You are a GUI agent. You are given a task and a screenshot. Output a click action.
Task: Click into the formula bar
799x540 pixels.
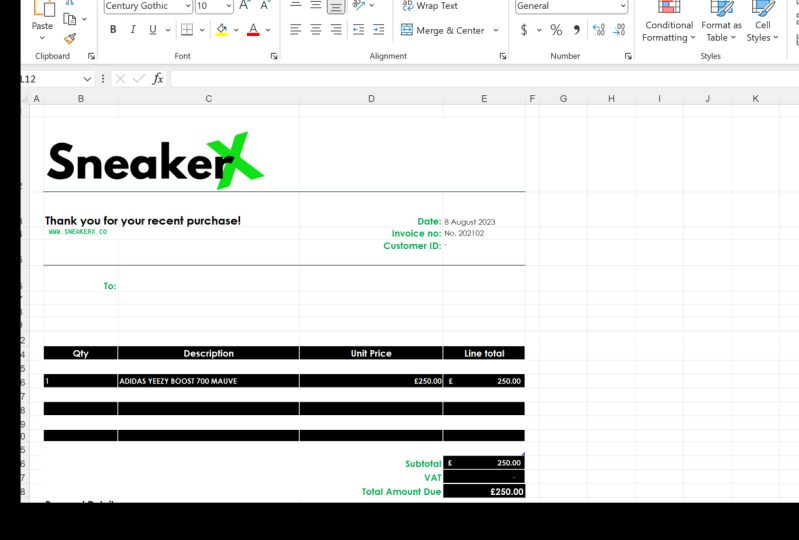tap(484, 79)
